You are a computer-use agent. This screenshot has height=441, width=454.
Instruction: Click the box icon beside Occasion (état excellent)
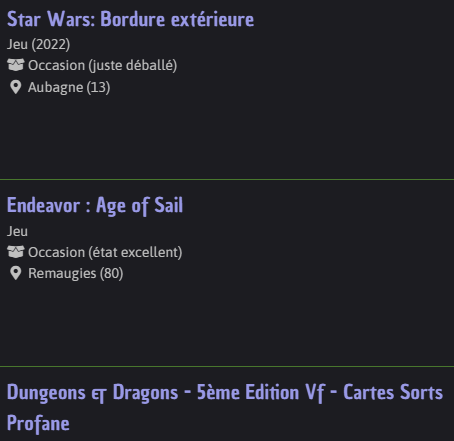coord(16,252)
